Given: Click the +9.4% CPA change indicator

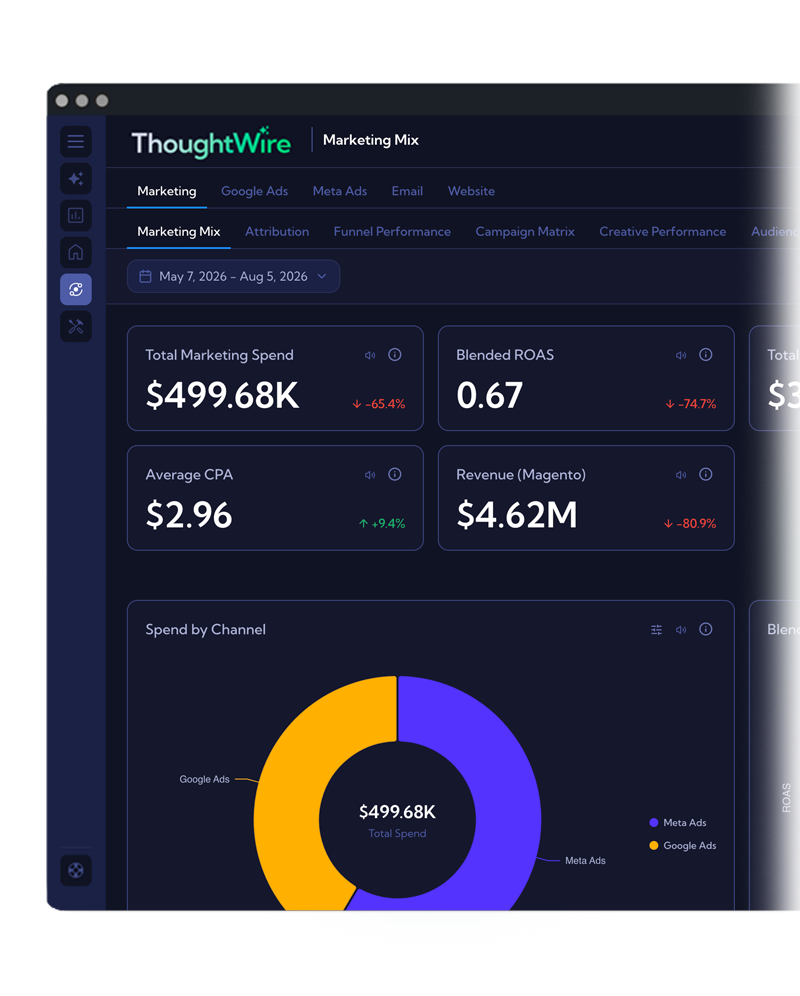Looking at the screenshot, I should [382, 523].
